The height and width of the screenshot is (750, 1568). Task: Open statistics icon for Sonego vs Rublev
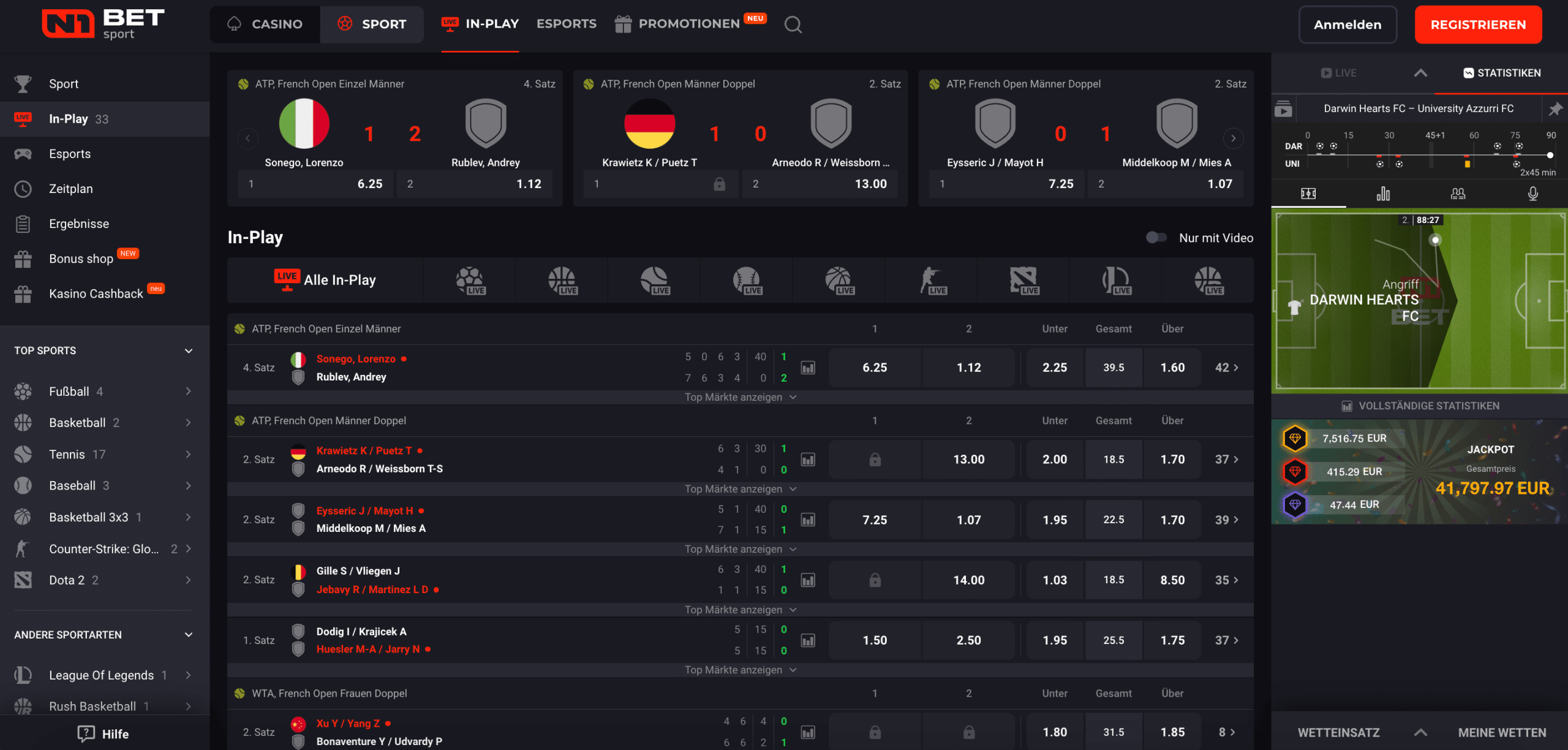[x=808, y=368]
